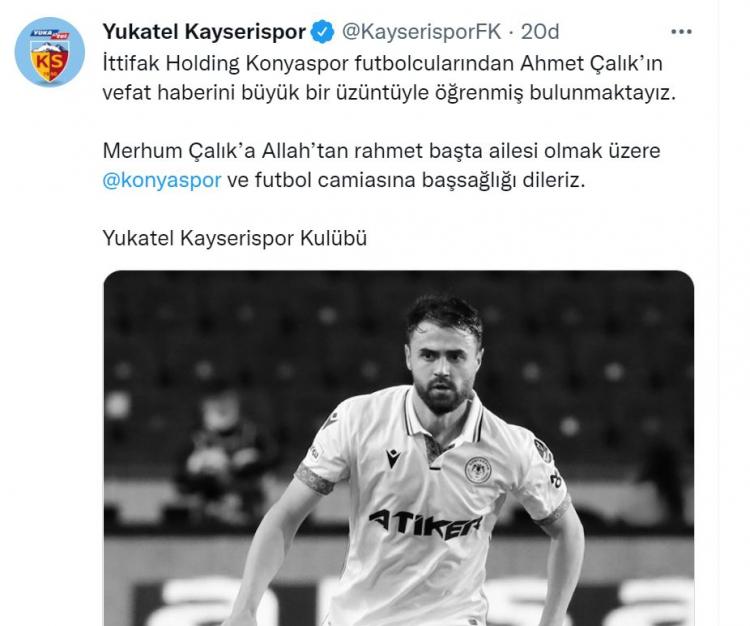750x626 pixels.
Task: Select the first paragraph mentioning Ahmet Çalık
Action: coord(389,78)
